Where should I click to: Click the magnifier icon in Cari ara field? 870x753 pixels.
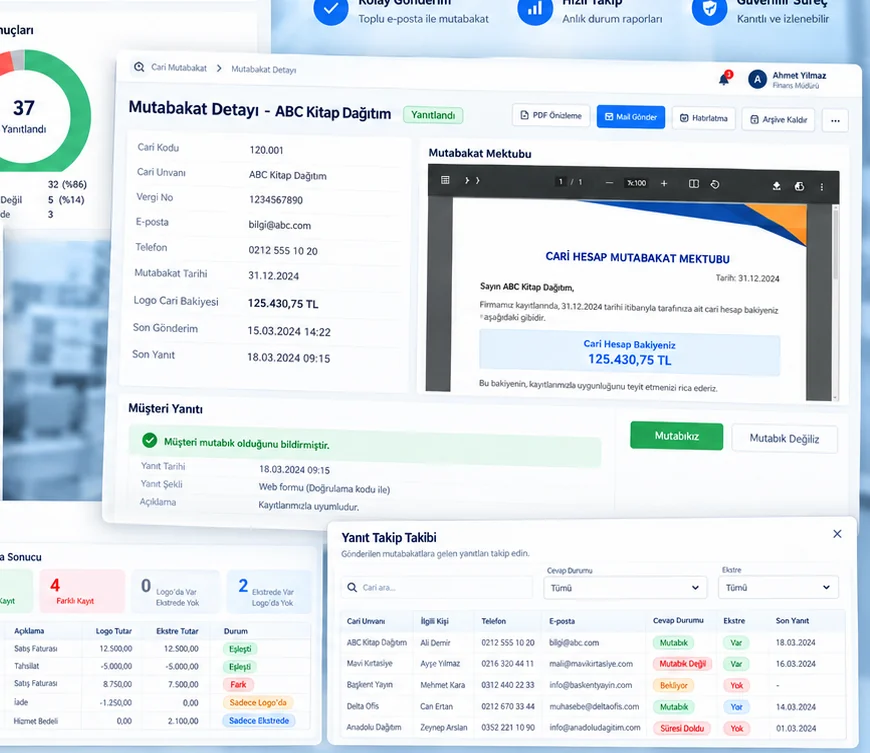(352, 587)
